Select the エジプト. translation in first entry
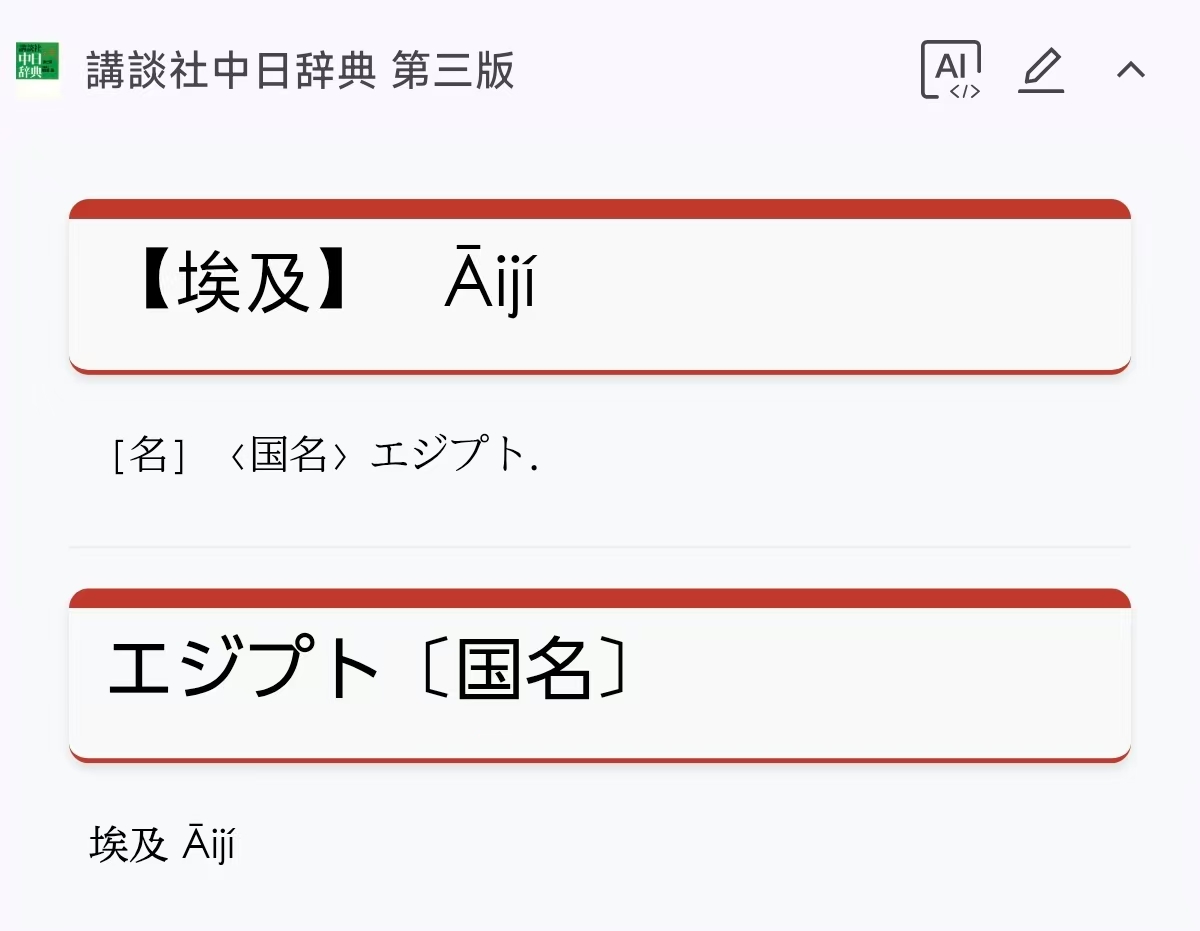Image resolution: width=1200 pixels, height=931 pixels. point(454,455)
